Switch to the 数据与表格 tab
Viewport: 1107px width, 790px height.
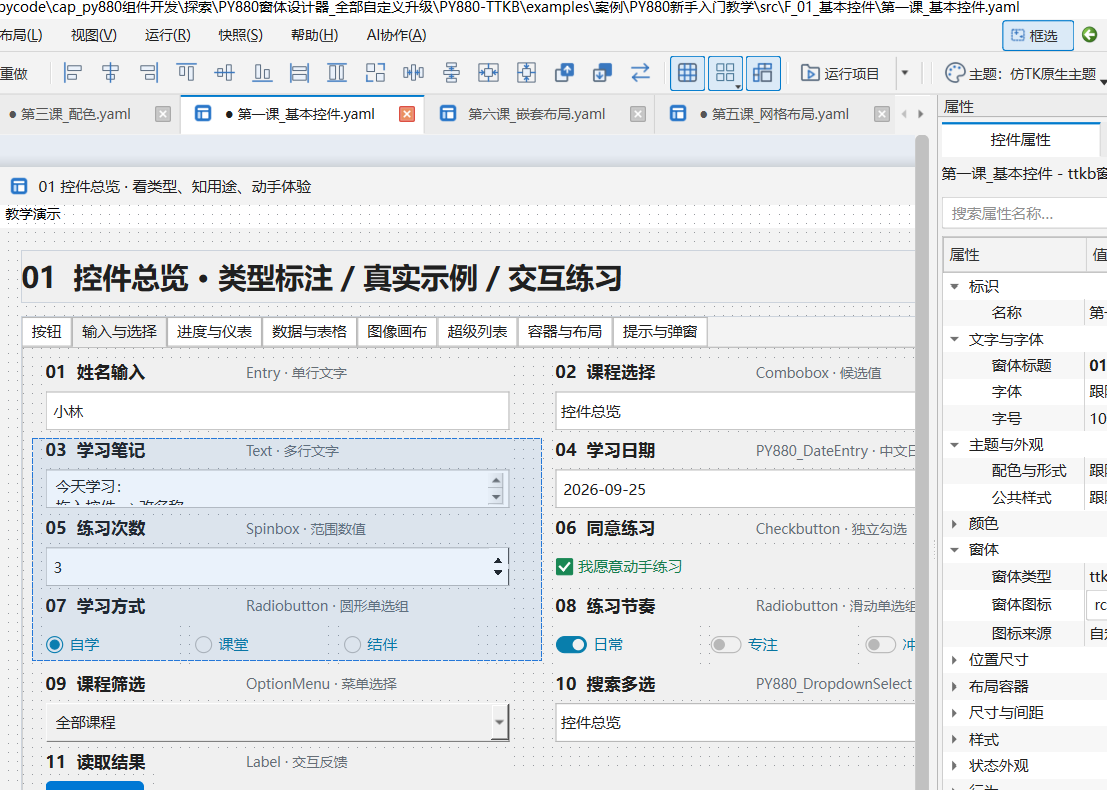click(x=309, y=332)
